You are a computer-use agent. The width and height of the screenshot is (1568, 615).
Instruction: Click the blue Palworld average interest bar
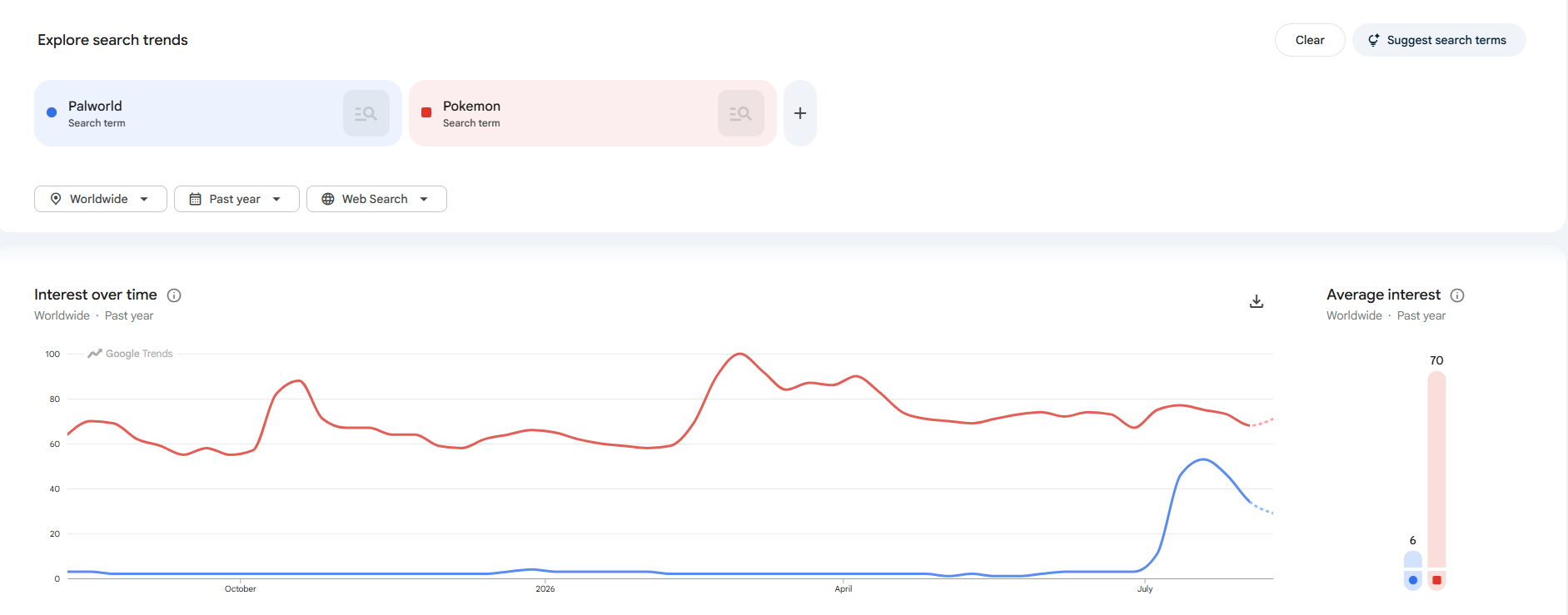click(1413, 559)
